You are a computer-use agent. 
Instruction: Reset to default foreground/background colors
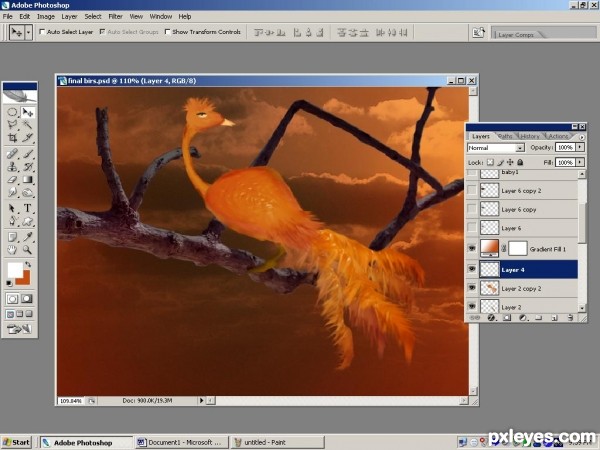[x=9, y=284]
